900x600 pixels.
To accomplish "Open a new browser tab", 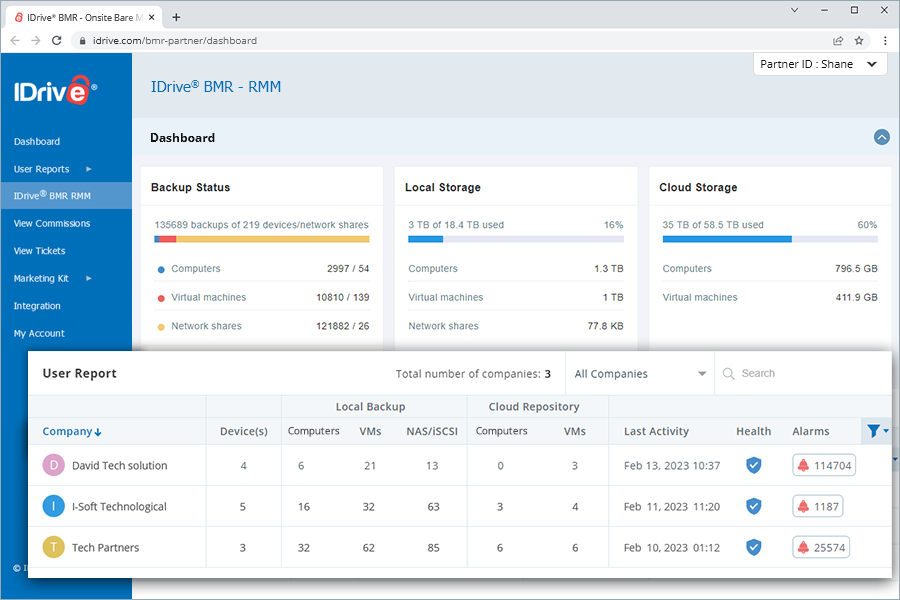I will [176, 17].
